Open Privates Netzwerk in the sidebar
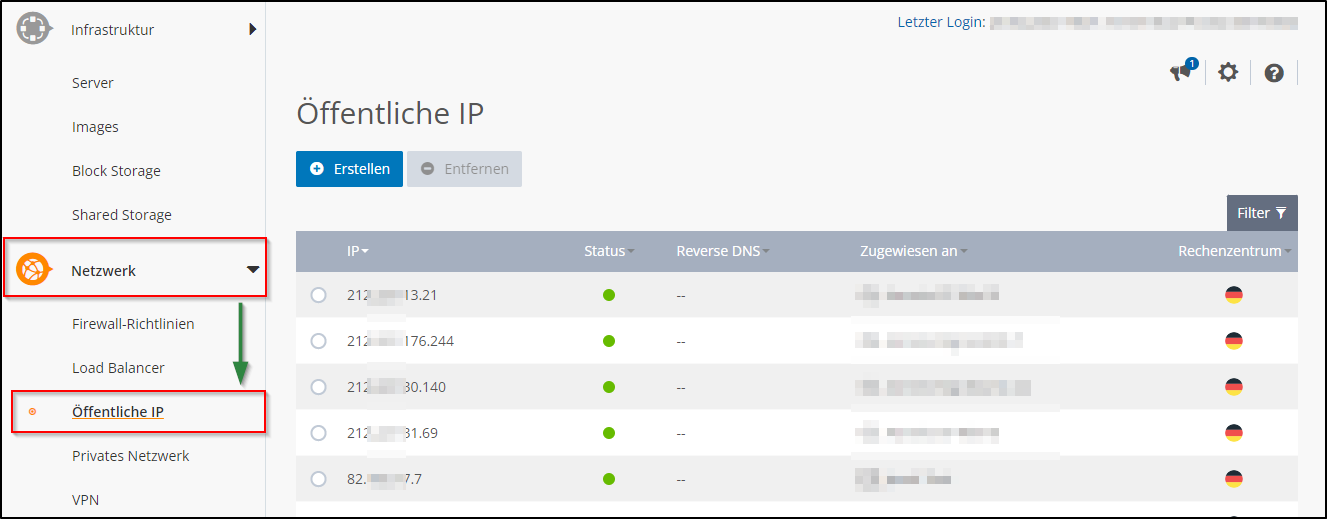 click(x=130, y=456)
